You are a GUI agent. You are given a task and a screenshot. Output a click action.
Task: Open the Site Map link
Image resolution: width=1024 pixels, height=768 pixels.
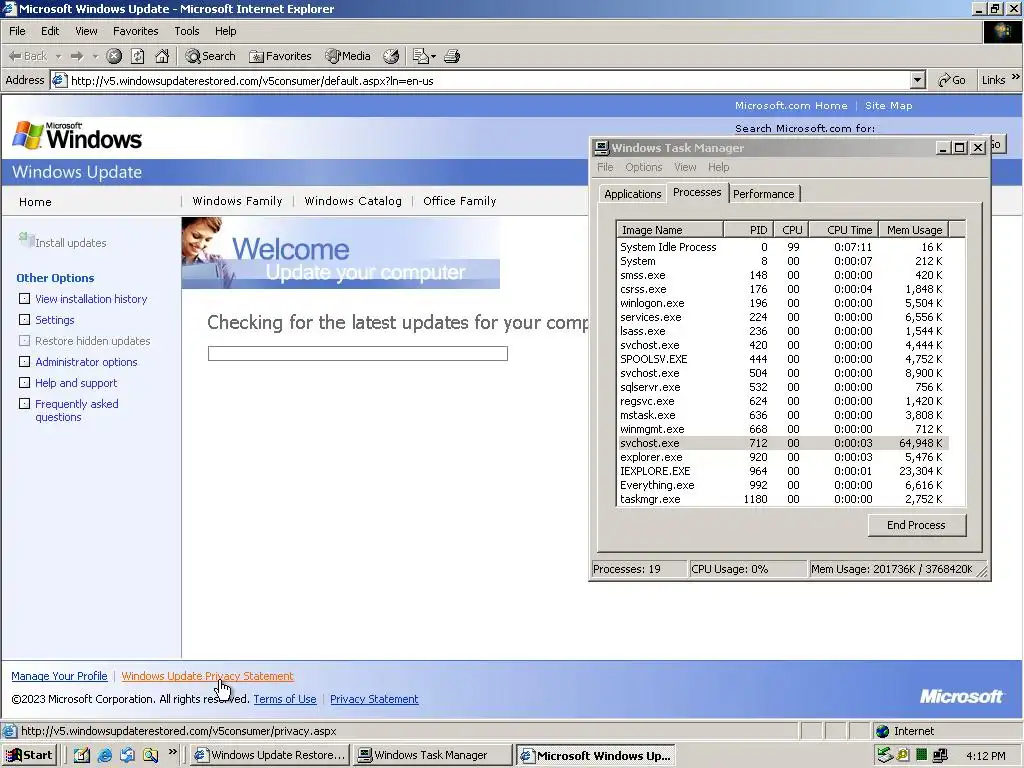click(888, 105)
